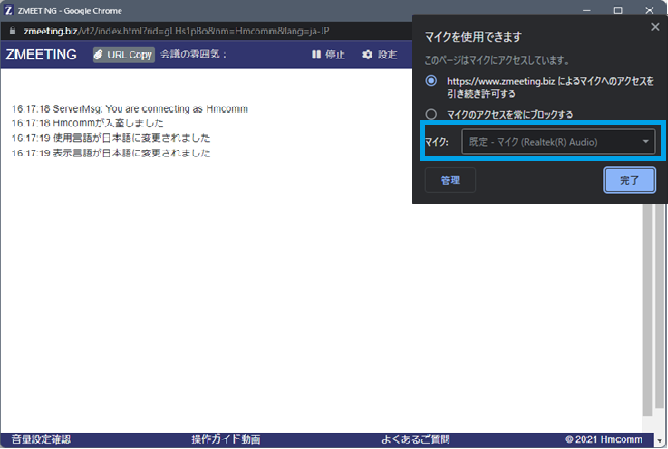Click the ZMEETING logo in the header
Screen dimensions: 668x449
point(42,54)
